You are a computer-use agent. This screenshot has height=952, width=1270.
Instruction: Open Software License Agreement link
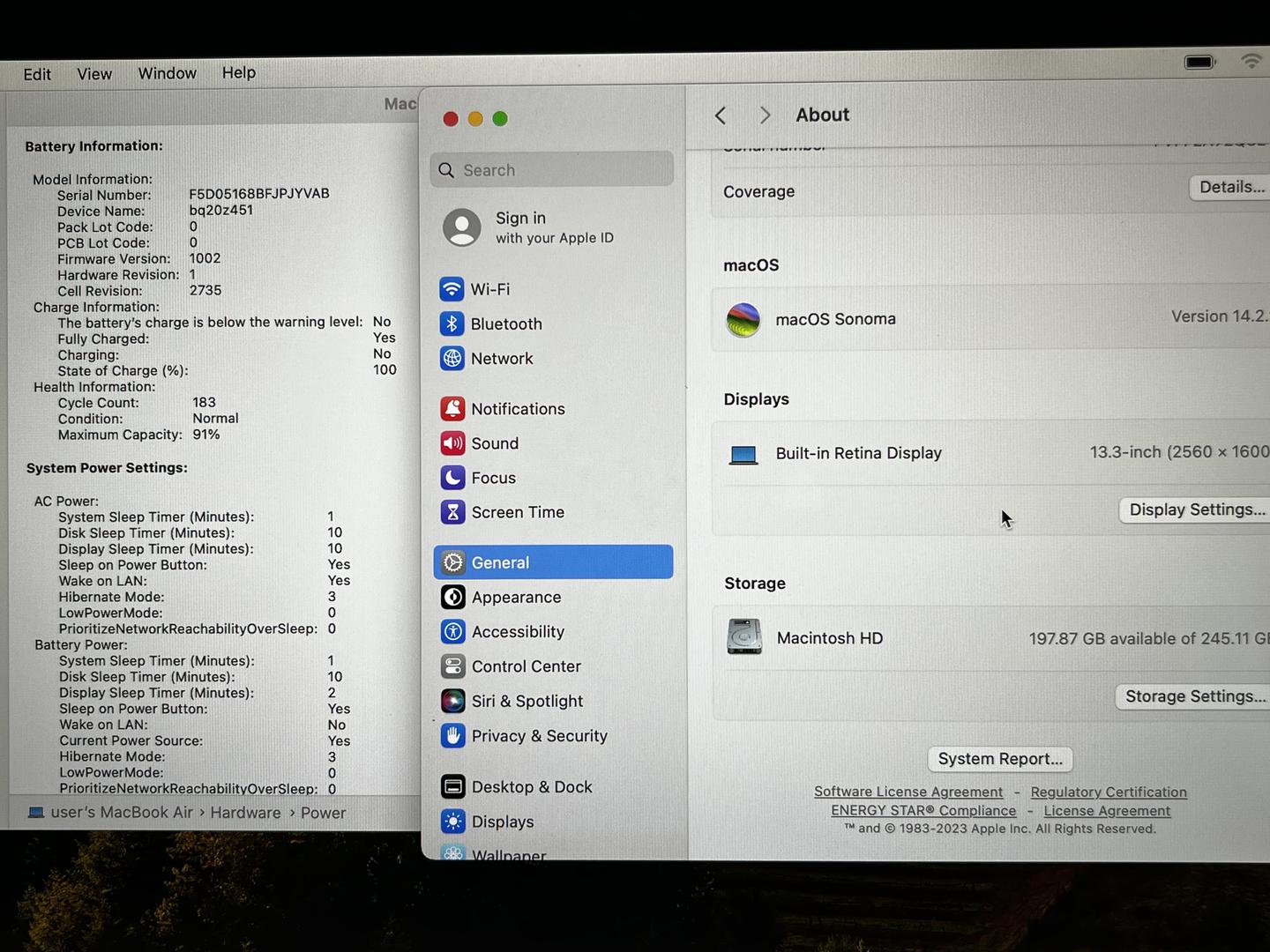pos(908,792)
